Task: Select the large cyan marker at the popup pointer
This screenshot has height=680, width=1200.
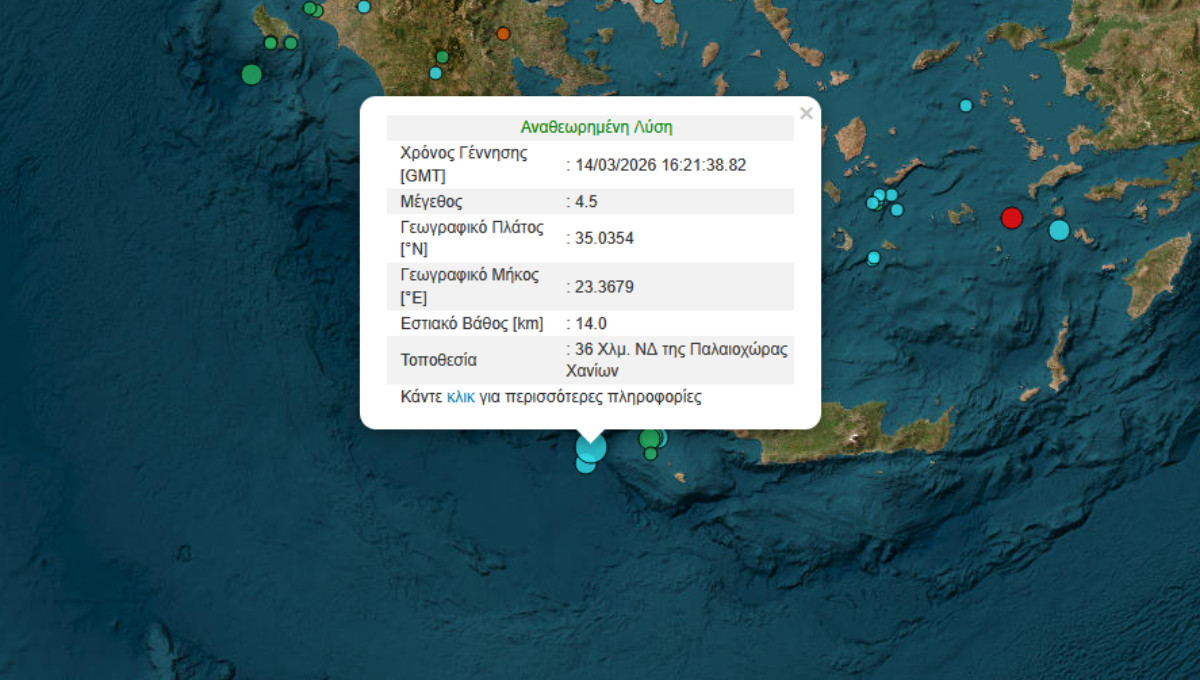Action: tap(591, 447)
